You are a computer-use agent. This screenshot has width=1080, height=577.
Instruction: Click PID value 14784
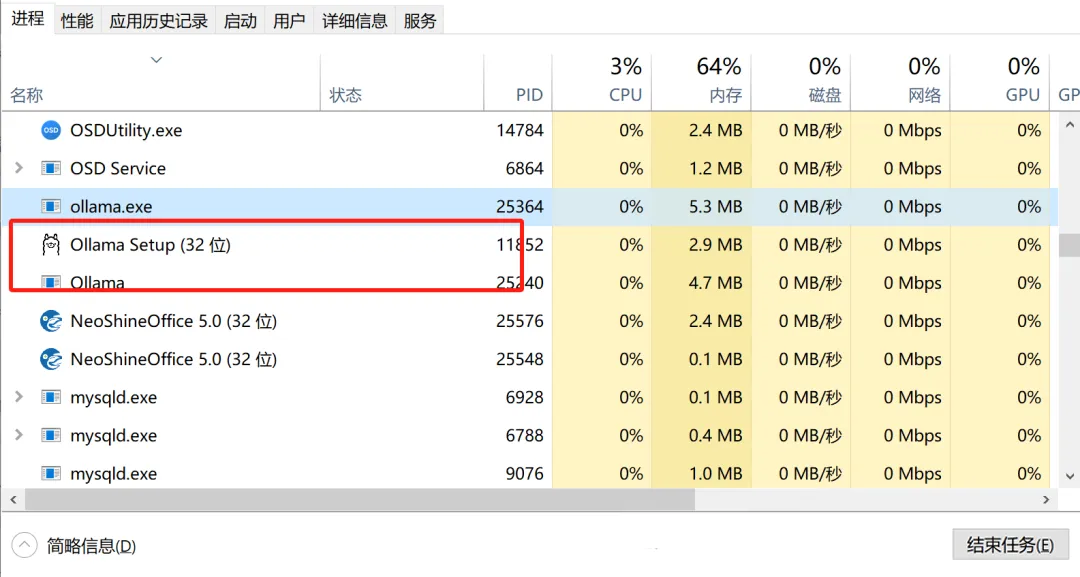[520, 130]
